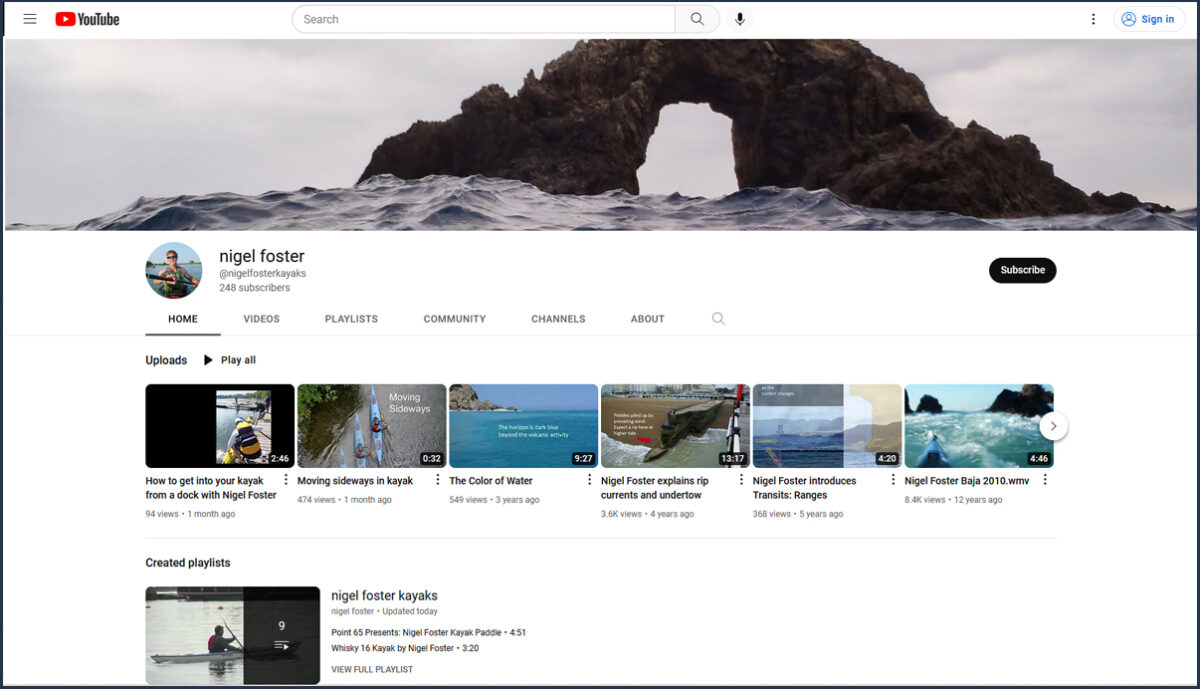Viewport: 1200px width, 689px height.
Task: Click in the Search input field
Action: (485, 19)
